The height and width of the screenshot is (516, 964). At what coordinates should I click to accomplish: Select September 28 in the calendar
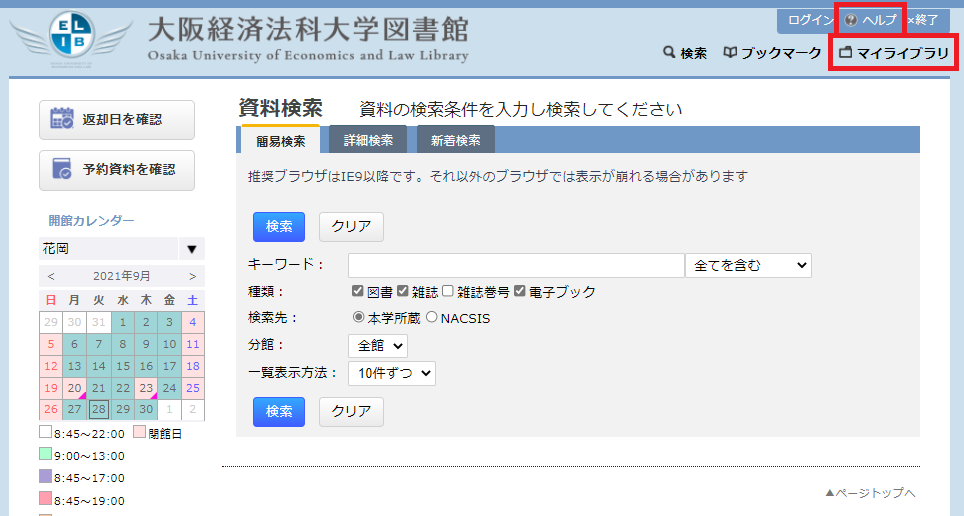pyautogui.click(x=98, y=410)
